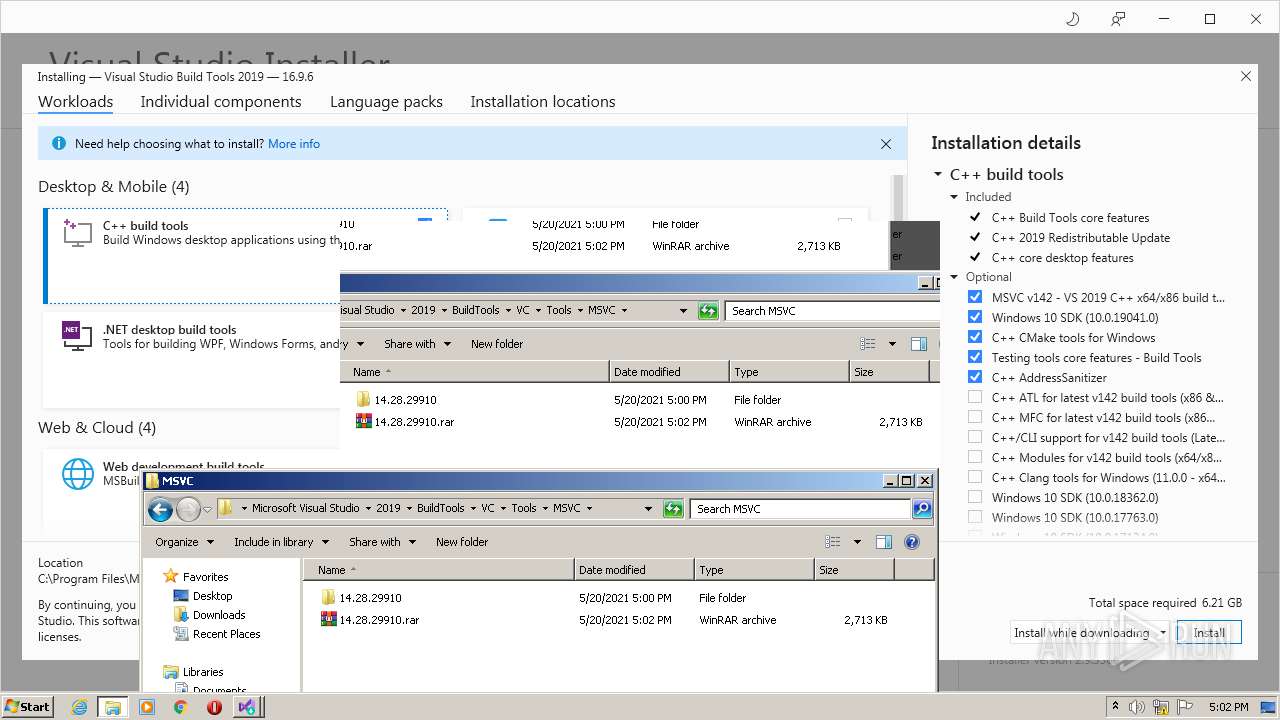1280x720 pixels.
Task: Uncheck C++ CMake tools for Windows
Action: point(975,337)
